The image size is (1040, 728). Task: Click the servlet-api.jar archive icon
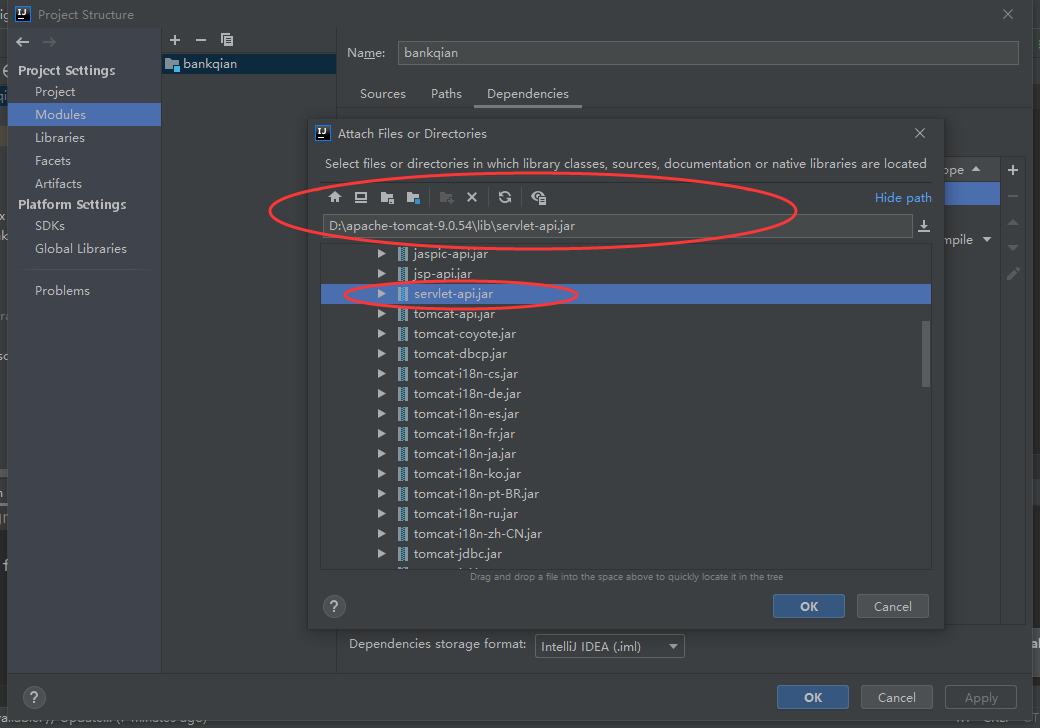[403, 294]
